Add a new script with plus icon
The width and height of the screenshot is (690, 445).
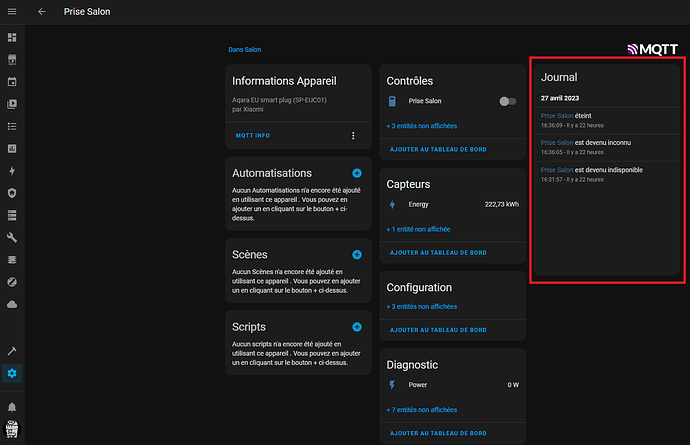[357, 327]
